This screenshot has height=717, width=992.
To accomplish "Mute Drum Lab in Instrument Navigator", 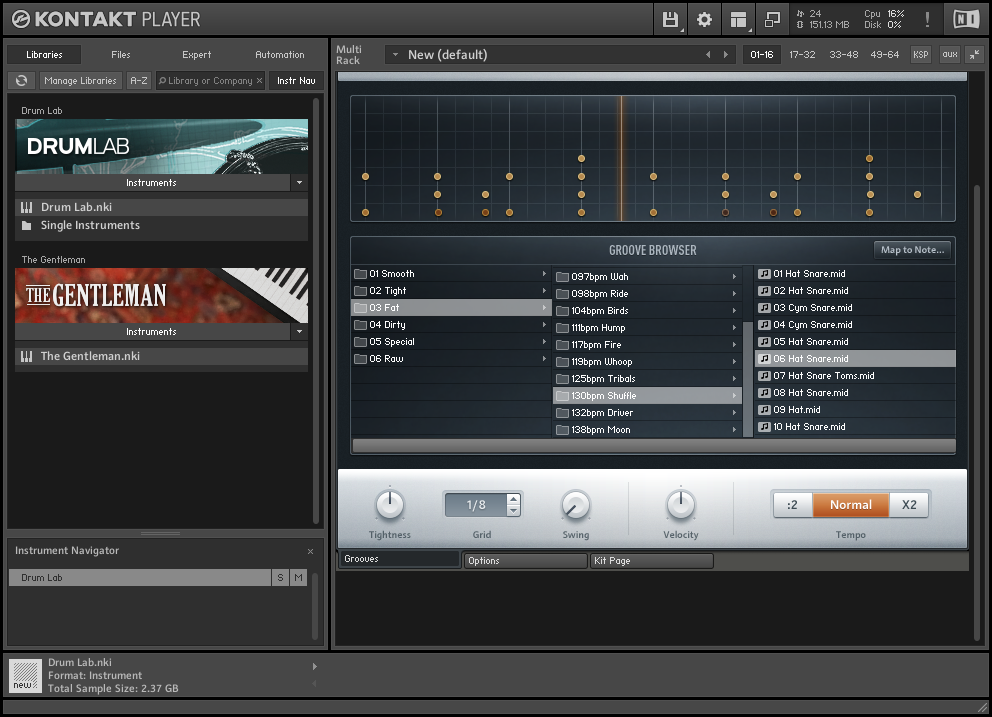I will (x=299, y=578).
